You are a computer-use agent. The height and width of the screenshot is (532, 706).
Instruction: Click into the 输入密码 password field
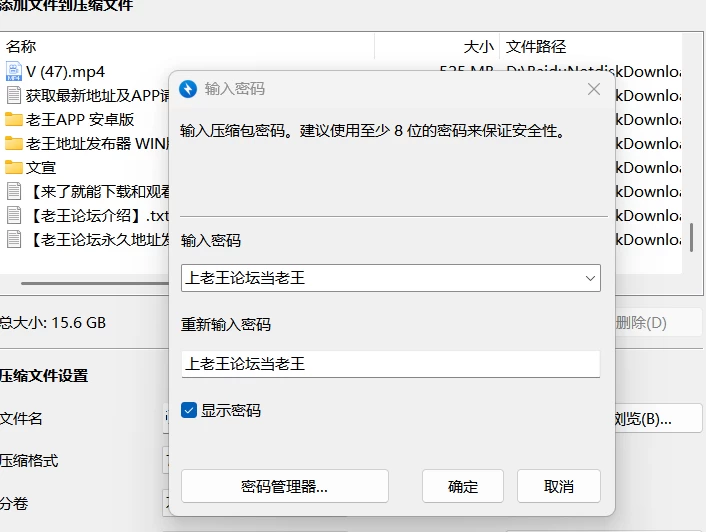(391, 278)
